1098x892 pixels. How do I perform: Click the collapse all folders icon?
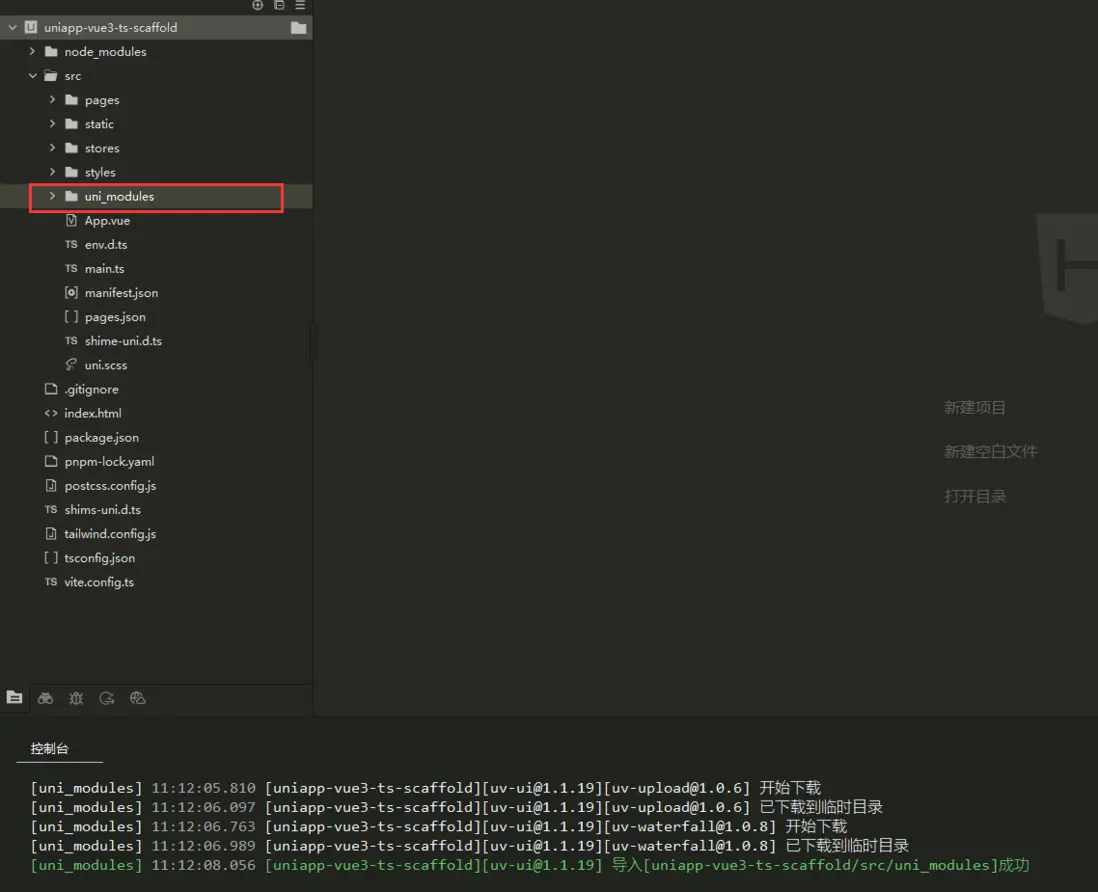pyautogui.click(x=279, y=5)
